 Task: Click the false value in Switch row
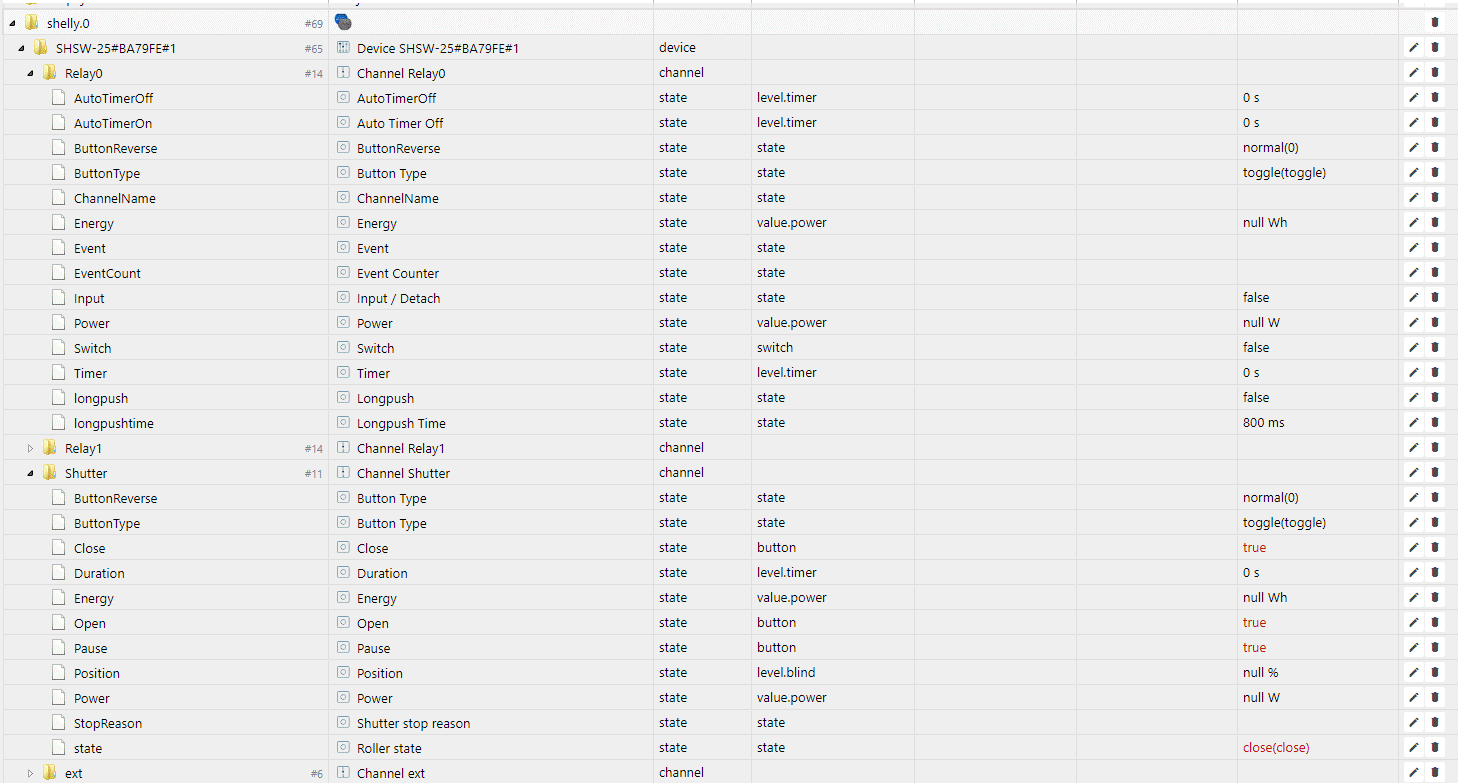(x=1256, y=347)
